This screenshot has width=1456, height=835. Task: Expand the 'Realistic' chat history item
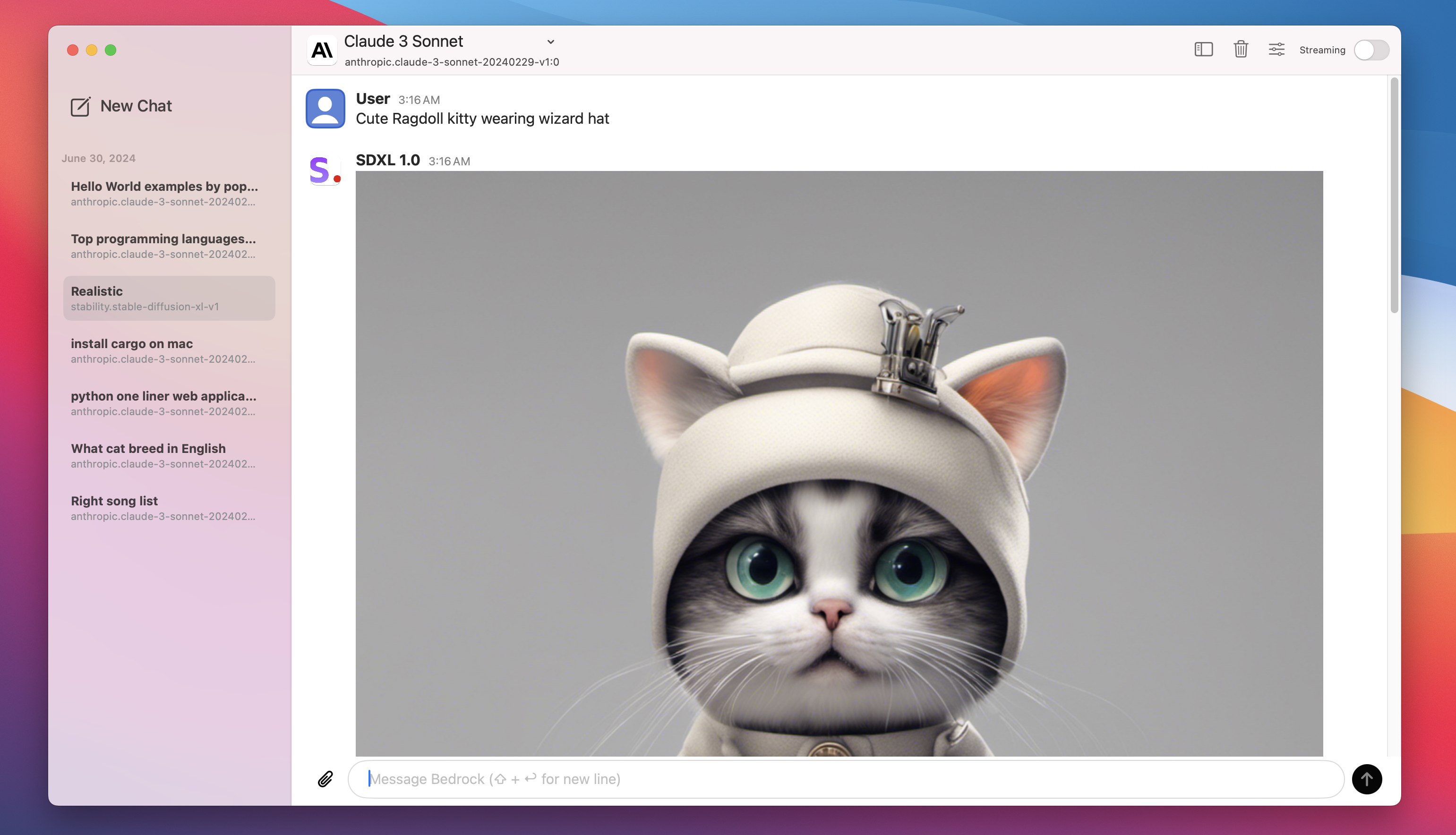click(168, 298)
